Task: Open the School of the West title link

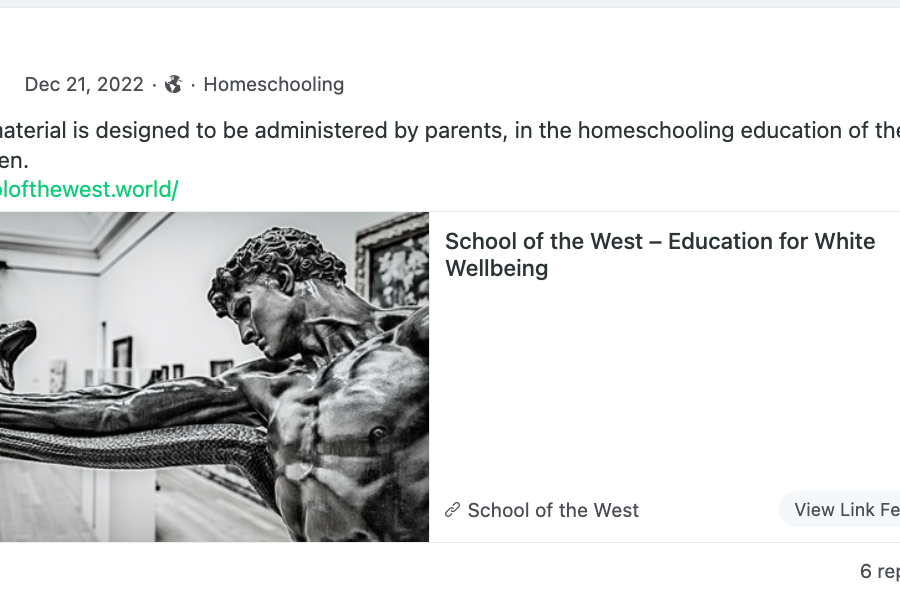Action: 660,255
